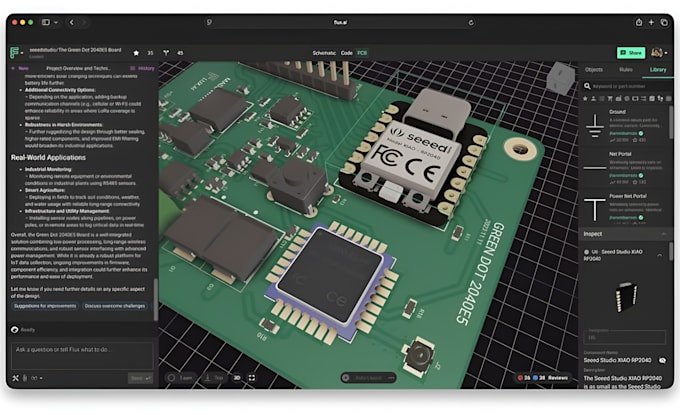The height and width of the screenshot is (415, 680).
Task: Click the Safari share icon
Action: pyautogui.click(x=639, y=22)
